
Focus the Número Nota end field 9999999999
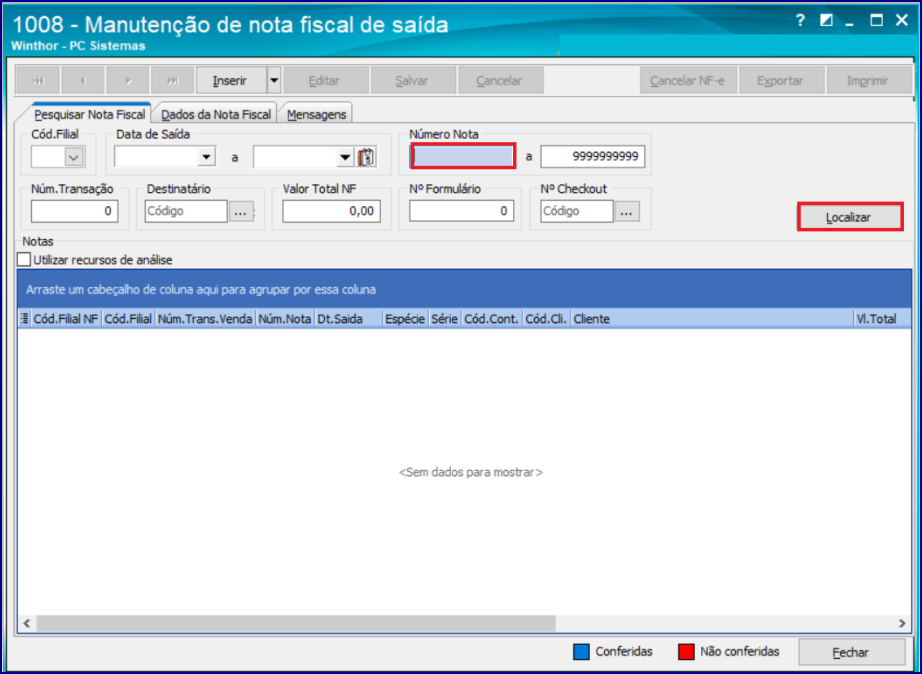click(593, 156)
